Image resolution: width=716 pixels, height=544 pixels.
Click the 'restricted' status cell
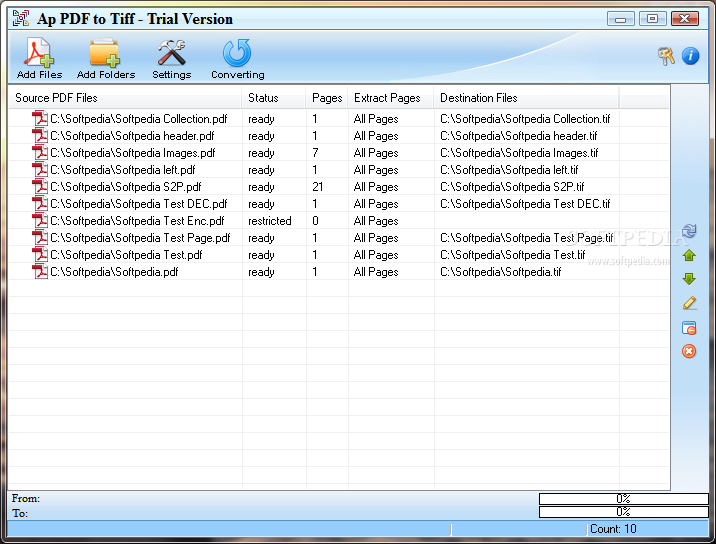point(269,221)
